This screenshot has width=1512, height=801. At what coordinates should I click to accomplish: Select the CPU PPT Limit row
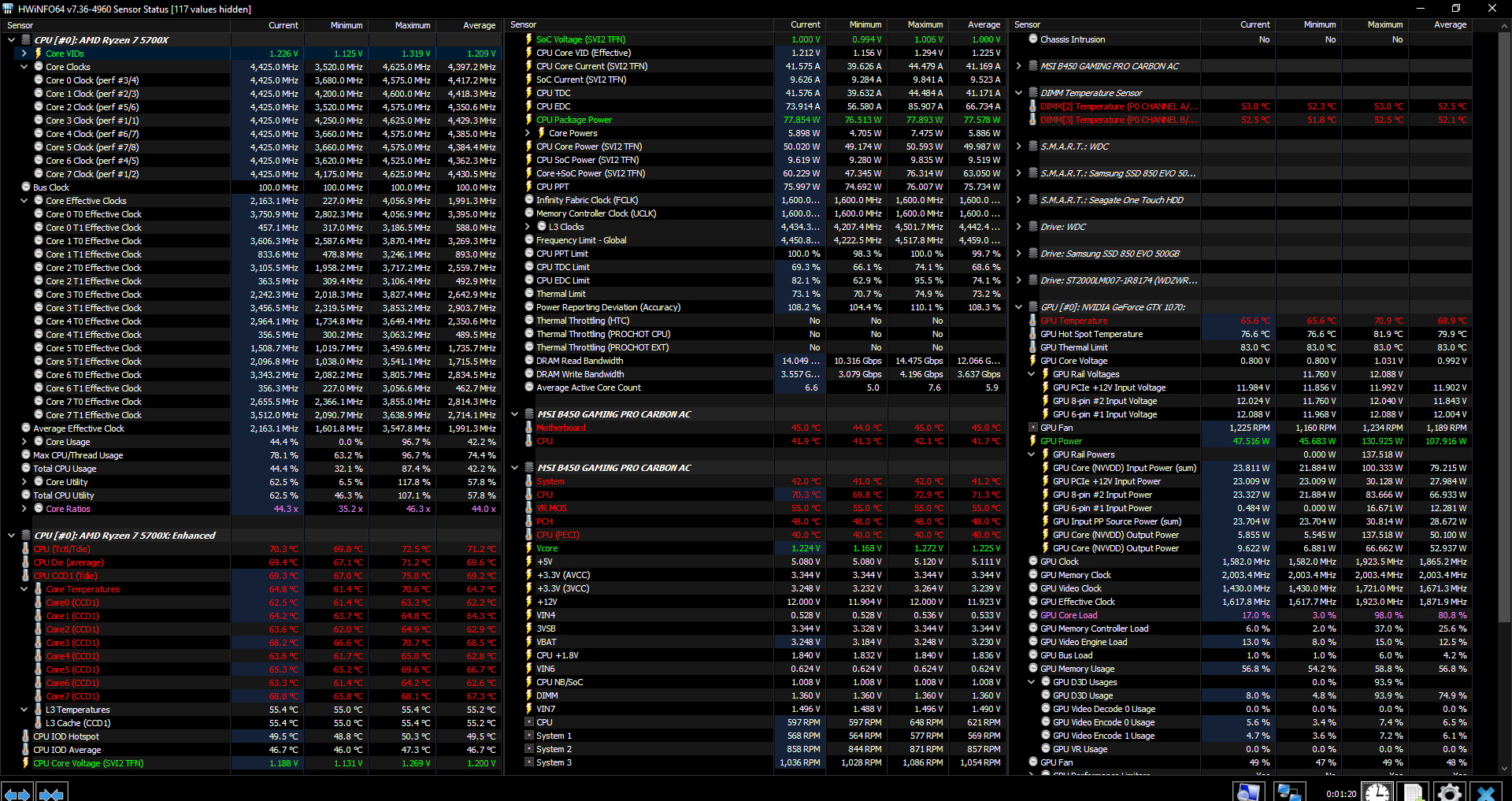pyautogui.click(x=756, y=254)
